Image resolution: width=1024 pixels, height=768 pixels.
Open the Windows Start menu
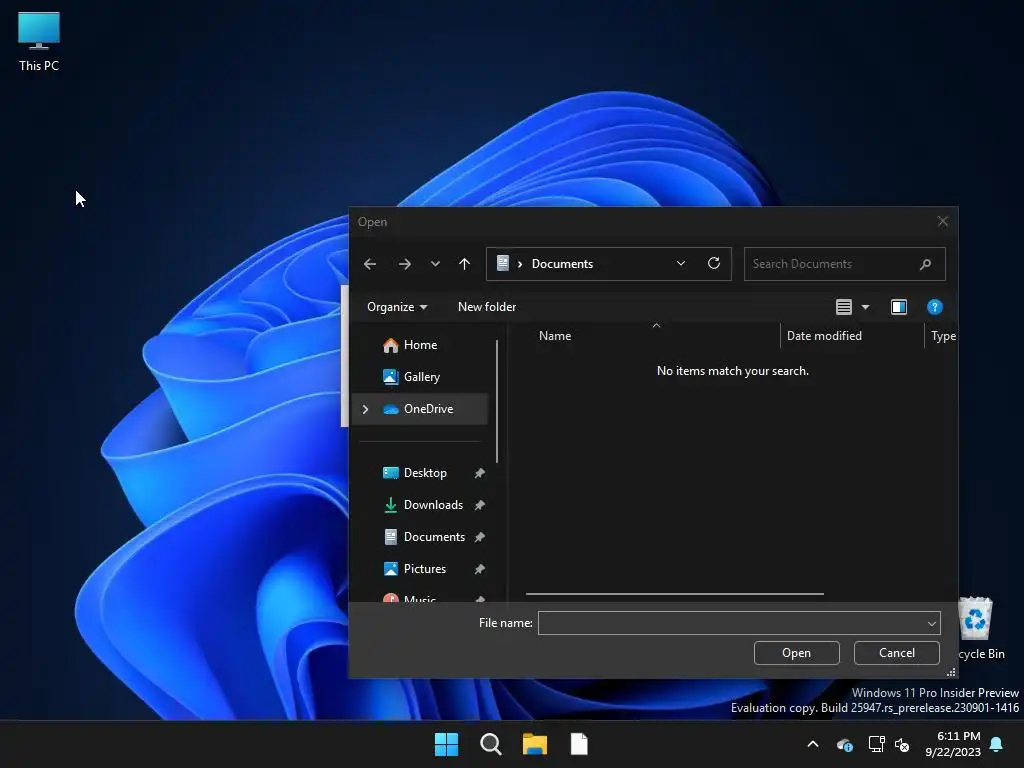pyautogui.click(x=447, y=744)
